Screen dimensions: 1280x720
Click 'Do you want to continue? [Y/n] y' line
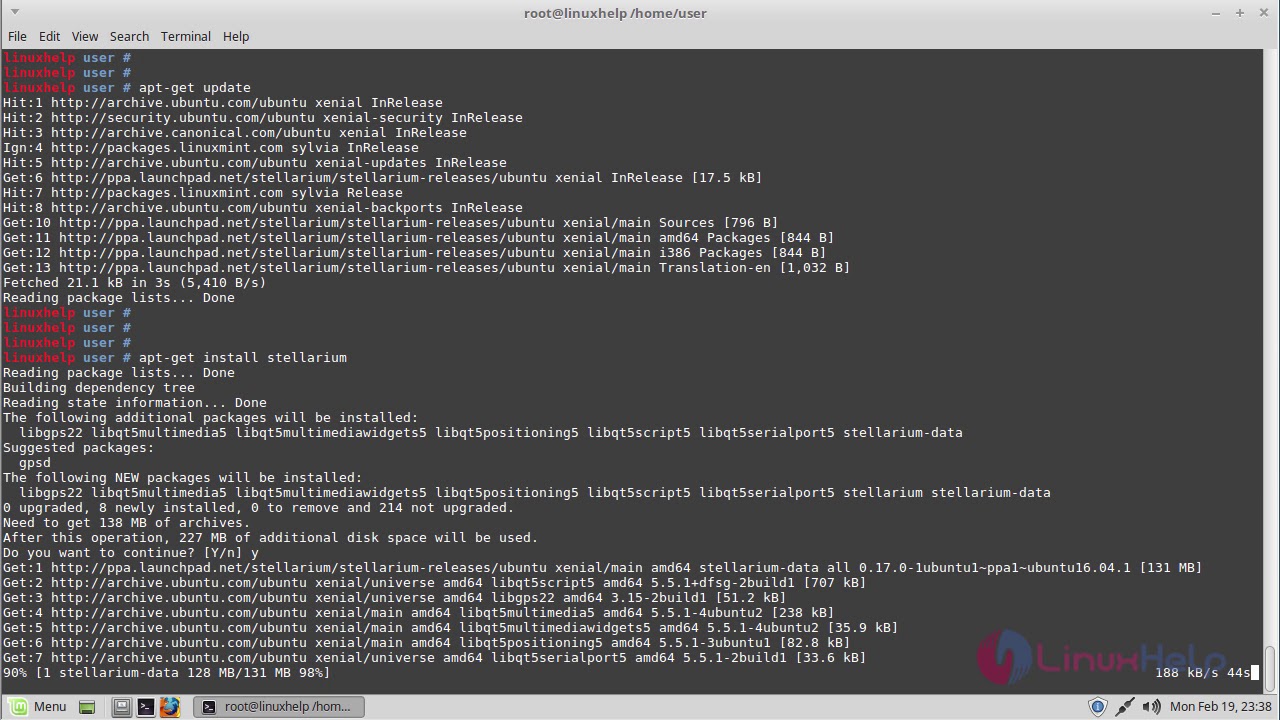131,552
